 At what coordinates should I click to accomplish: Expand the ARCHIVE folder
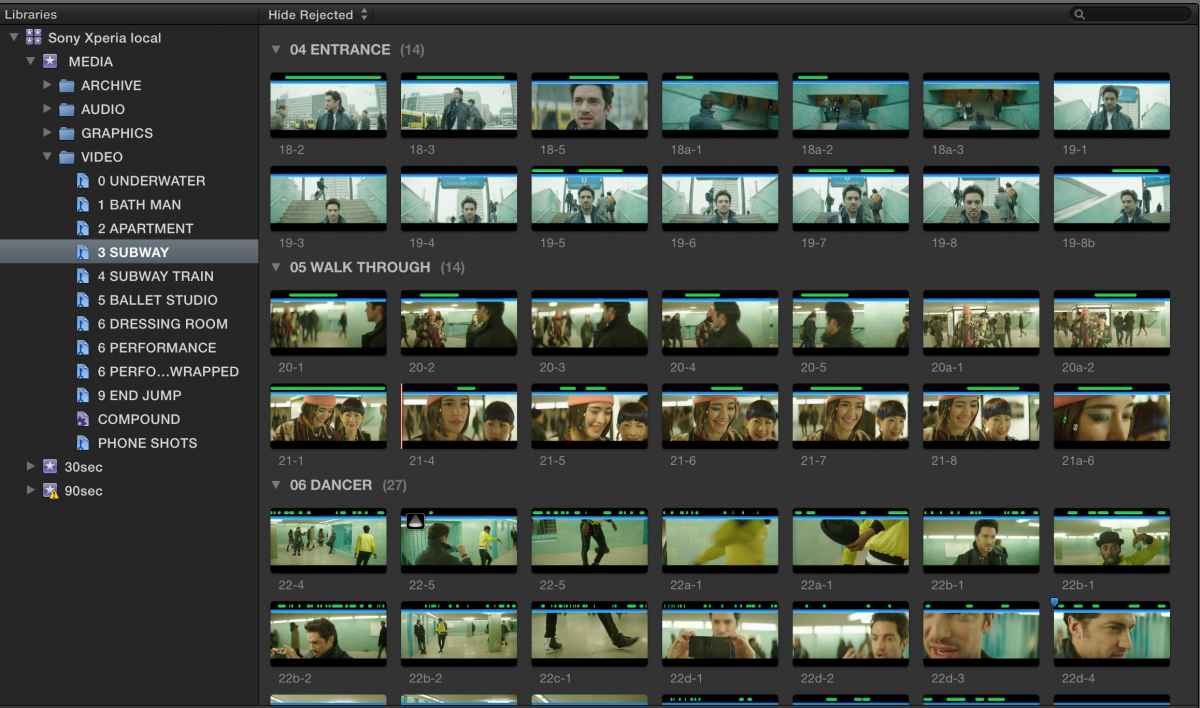coord(47,85)
